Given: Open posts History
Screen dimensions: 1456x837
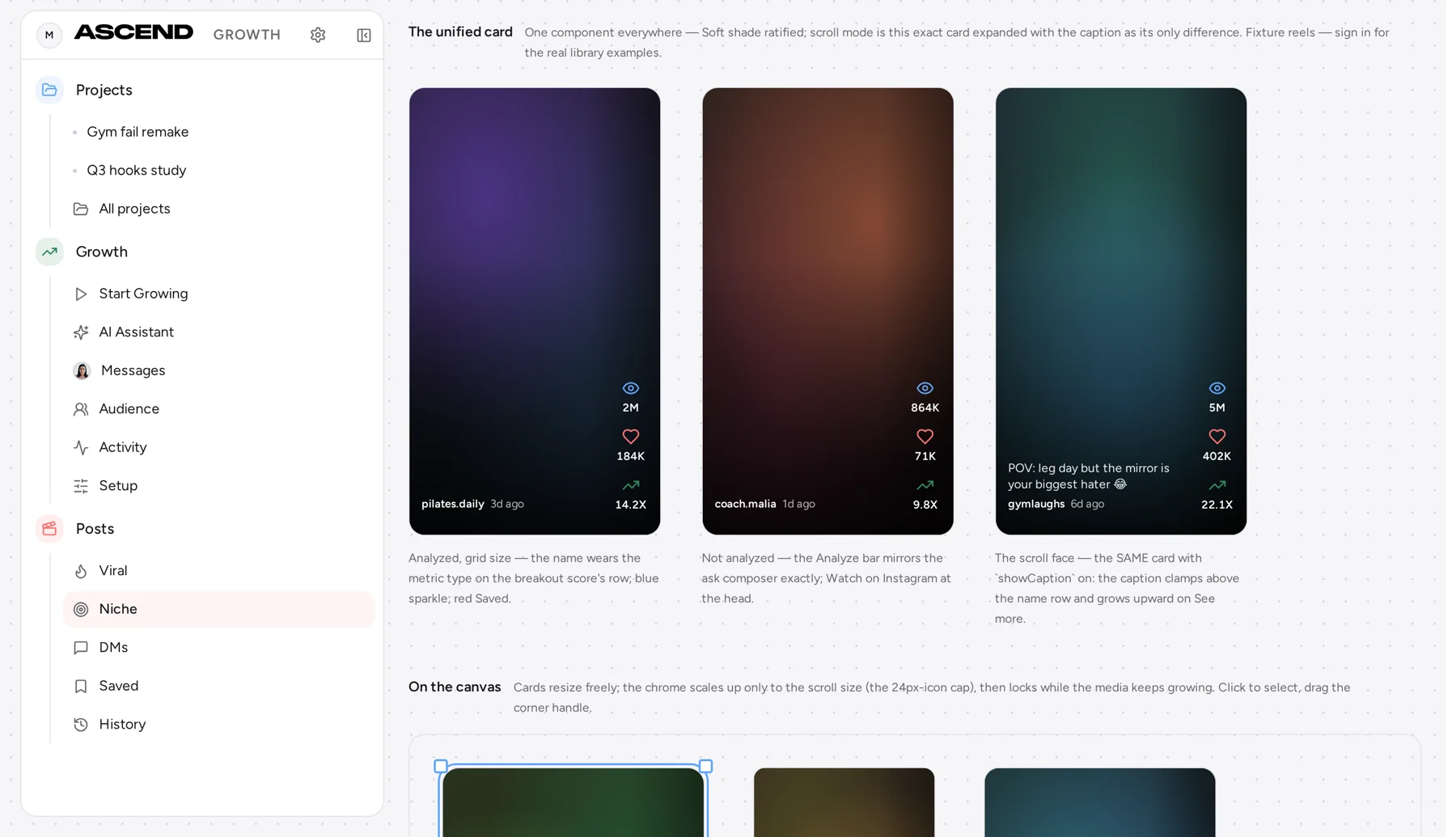Looking at the screenshot, I should click(218, 725).
